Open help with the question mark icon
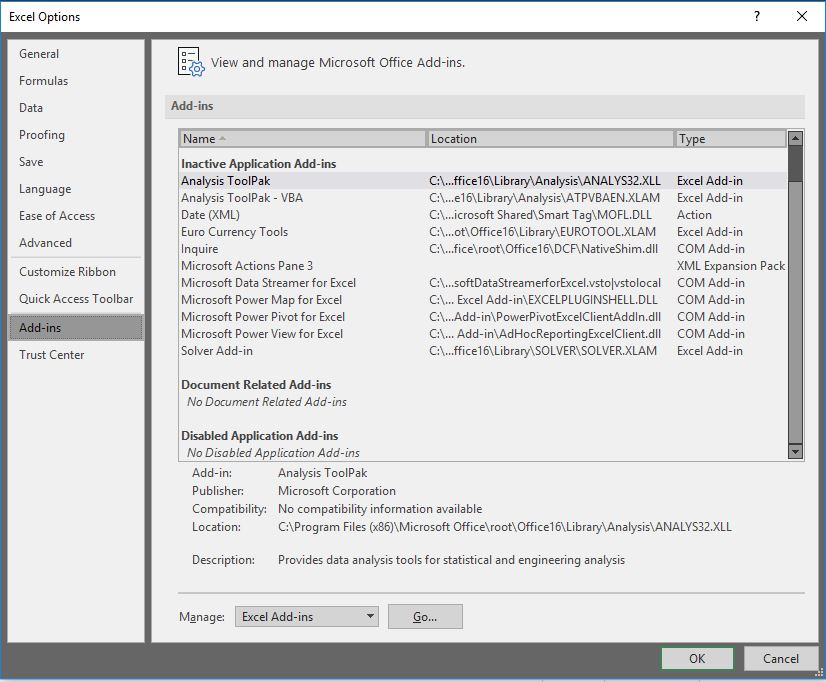826x682 pixels. click(757, 16)
